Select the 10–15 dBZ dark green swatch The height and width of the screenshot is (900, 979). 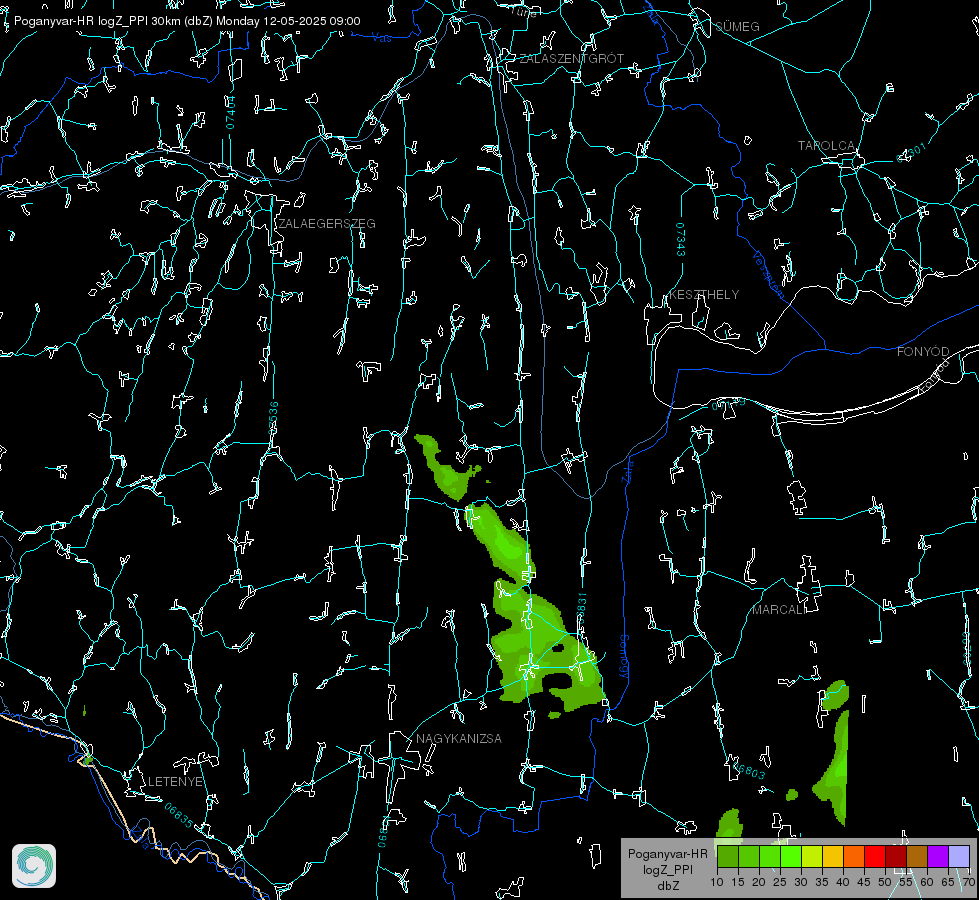728,856
